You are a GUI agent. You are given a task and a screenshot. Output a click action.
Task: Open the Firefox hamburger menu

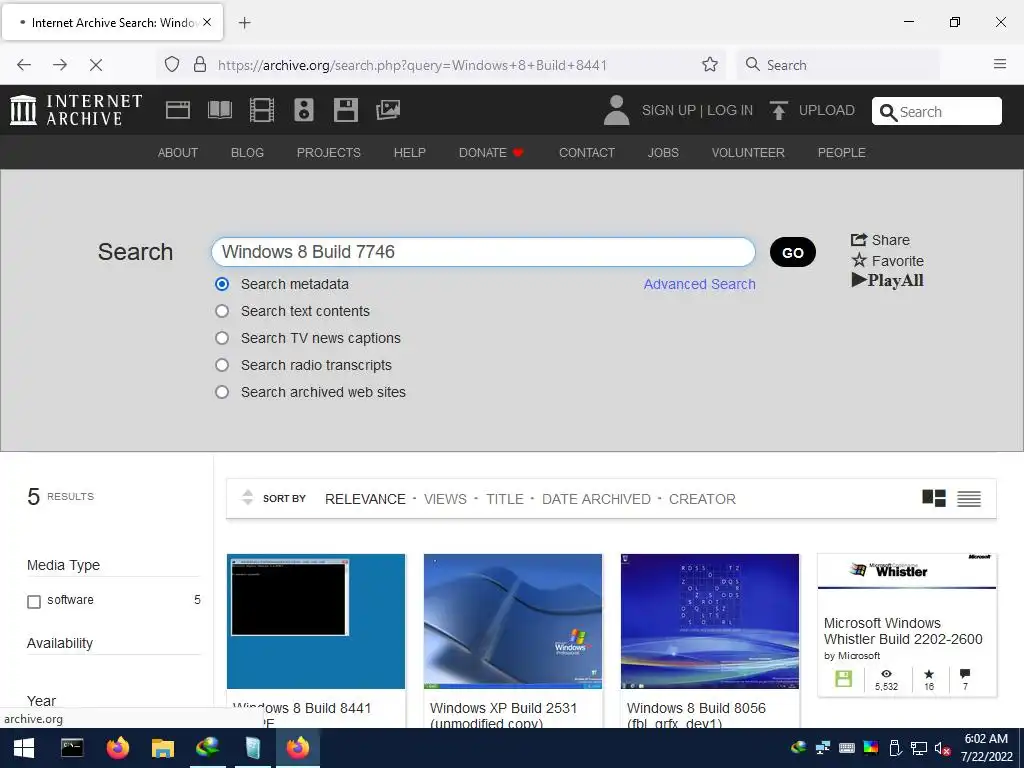[1000, 64]
